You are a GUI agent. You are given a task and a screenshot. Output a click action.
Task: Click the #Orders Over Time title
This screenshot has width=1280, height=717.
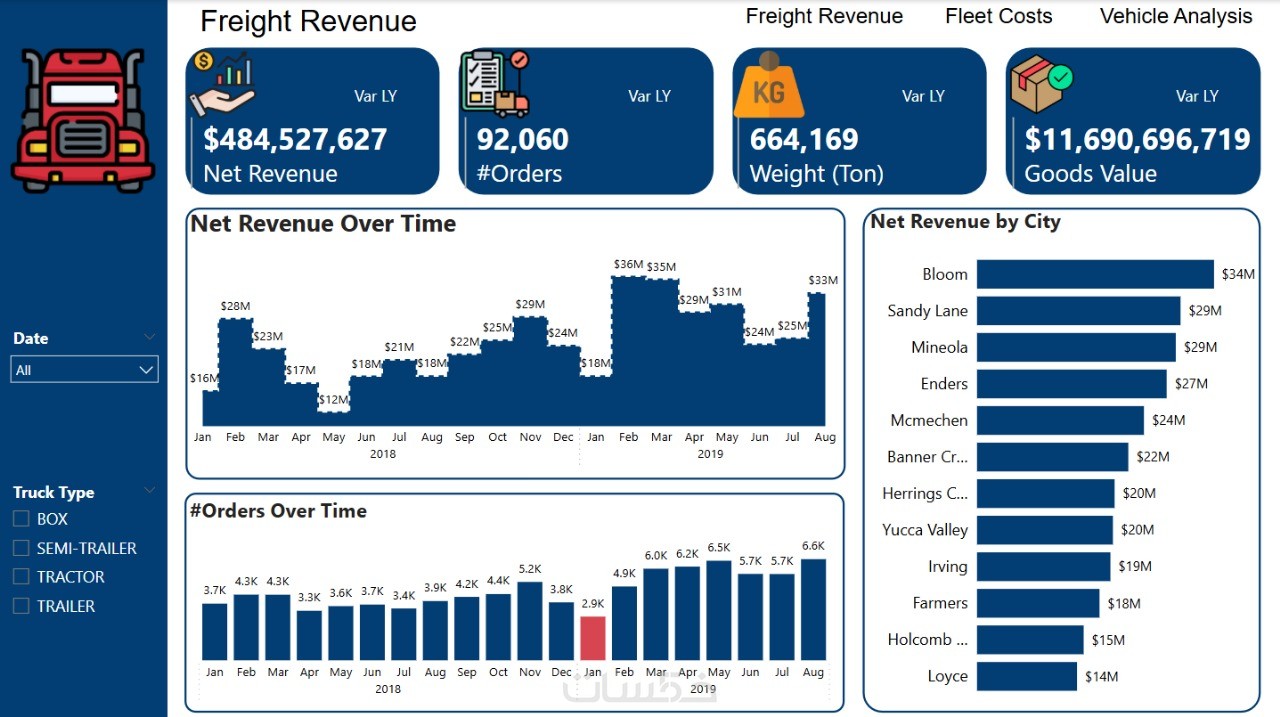coord(278,511)
